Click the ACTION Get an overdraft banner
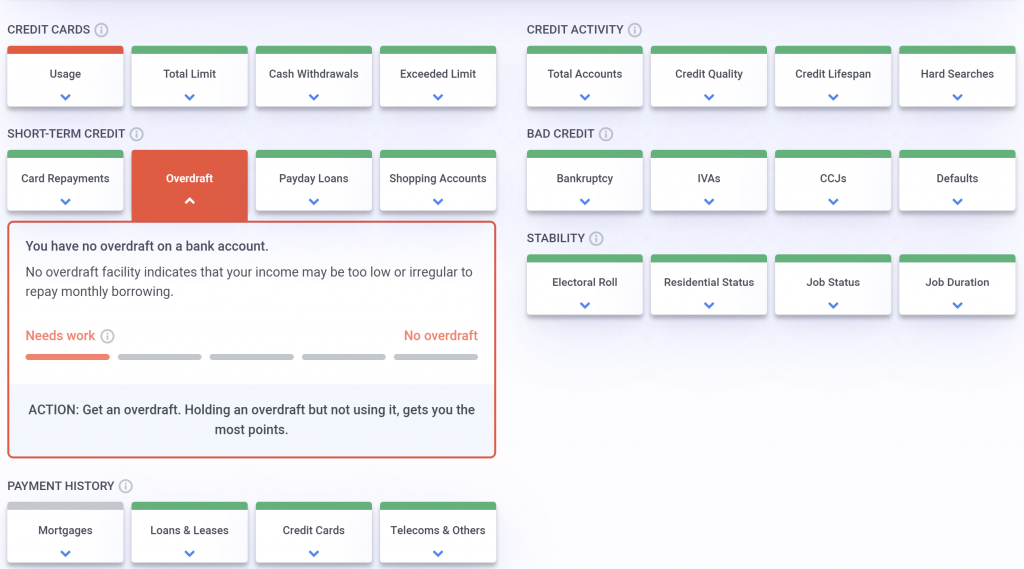This screenshot has height=569, width=1024. coord(251,419)
